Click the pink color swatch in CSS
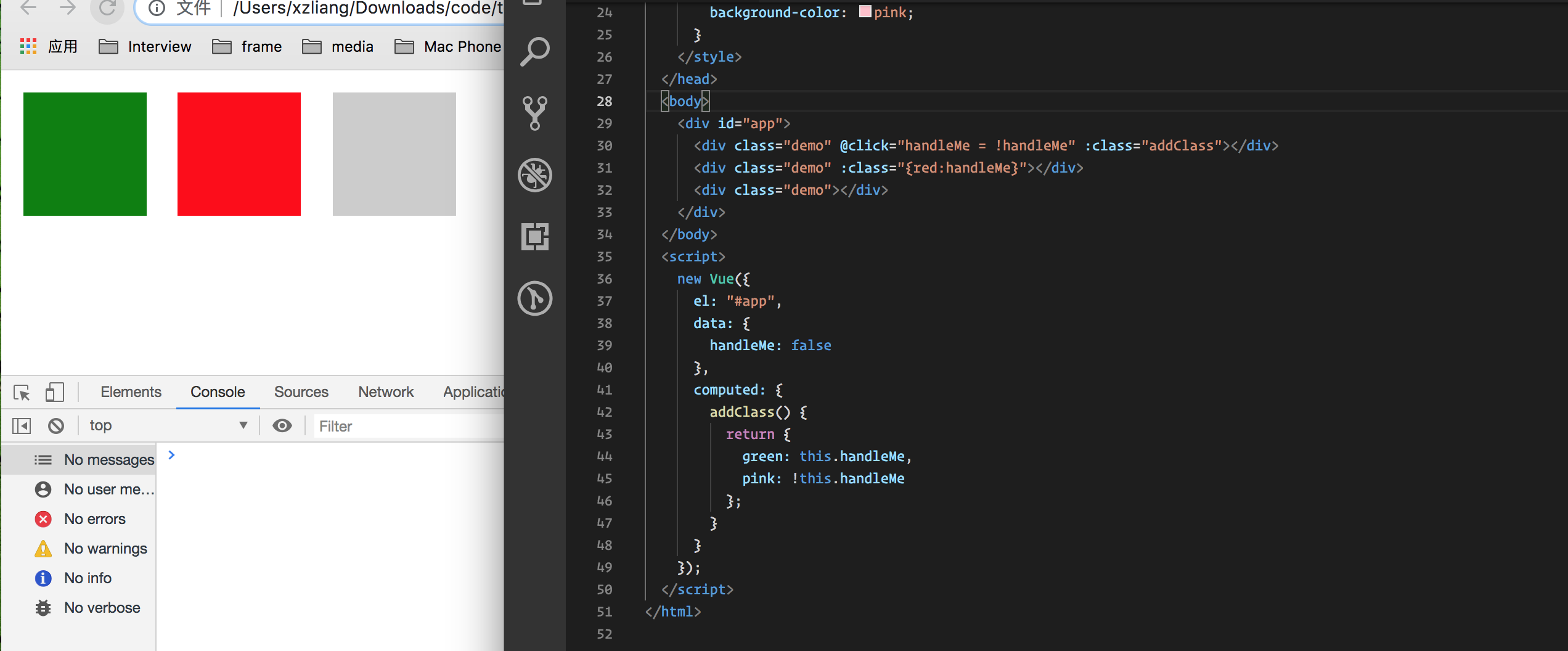 tap(865, 12)
